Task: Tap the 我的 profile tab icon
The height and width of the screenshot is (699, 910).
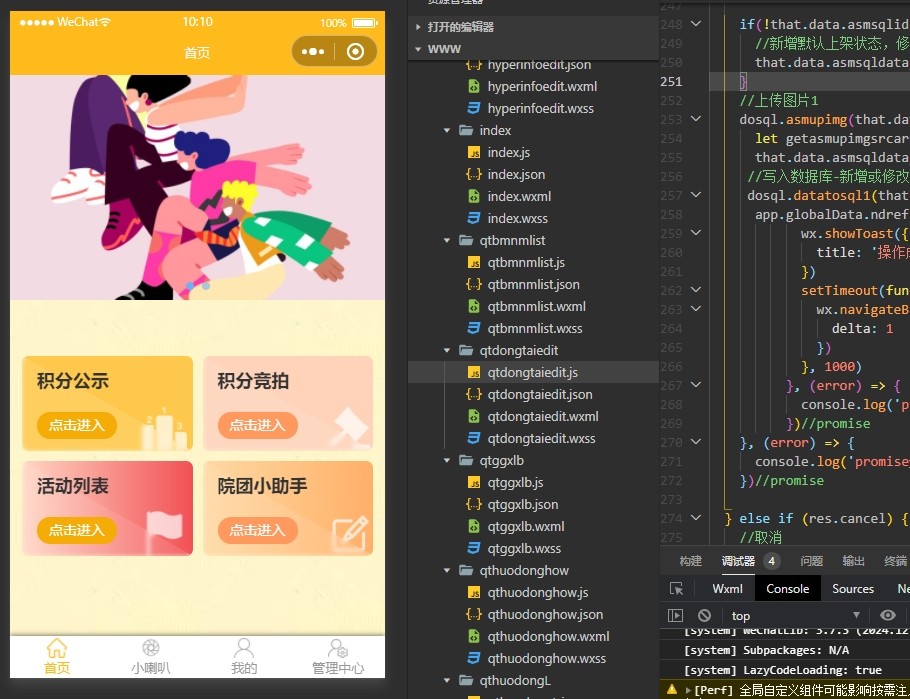Action: click(244, 648)
